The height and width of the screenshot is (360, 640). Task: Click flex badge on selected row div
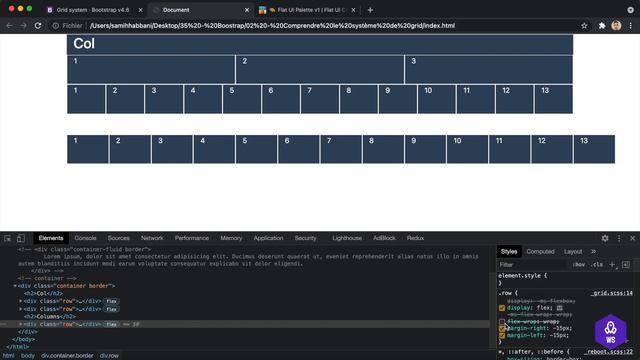[x=111, y=324]
